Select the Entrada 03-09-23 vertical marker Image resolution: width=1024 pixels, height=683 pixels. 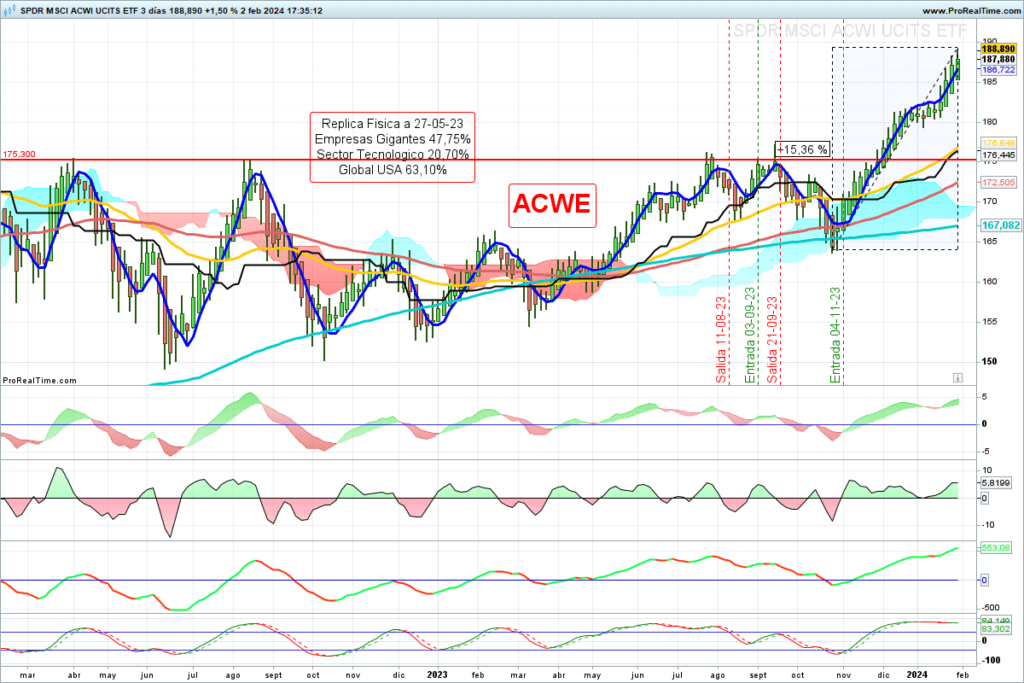pos(750,335)
